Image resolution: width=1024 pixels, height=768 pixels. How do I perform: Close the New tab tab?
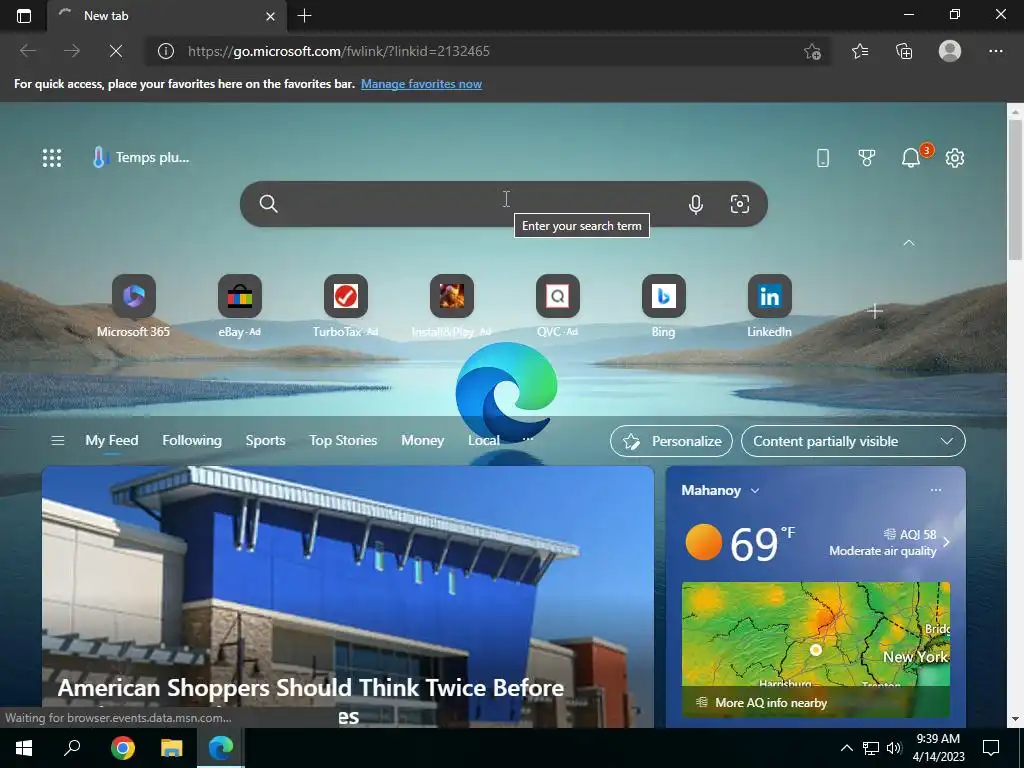coord(270,16)
